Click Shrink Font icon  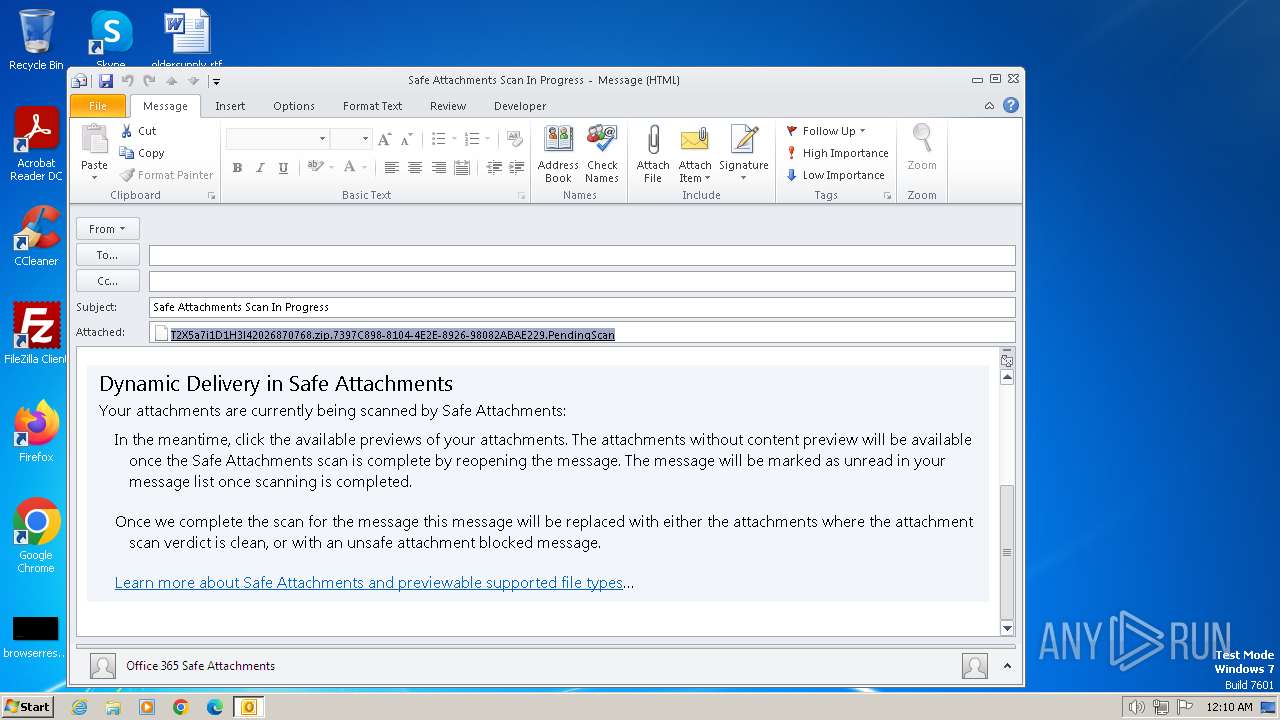(x=407, y=139)
